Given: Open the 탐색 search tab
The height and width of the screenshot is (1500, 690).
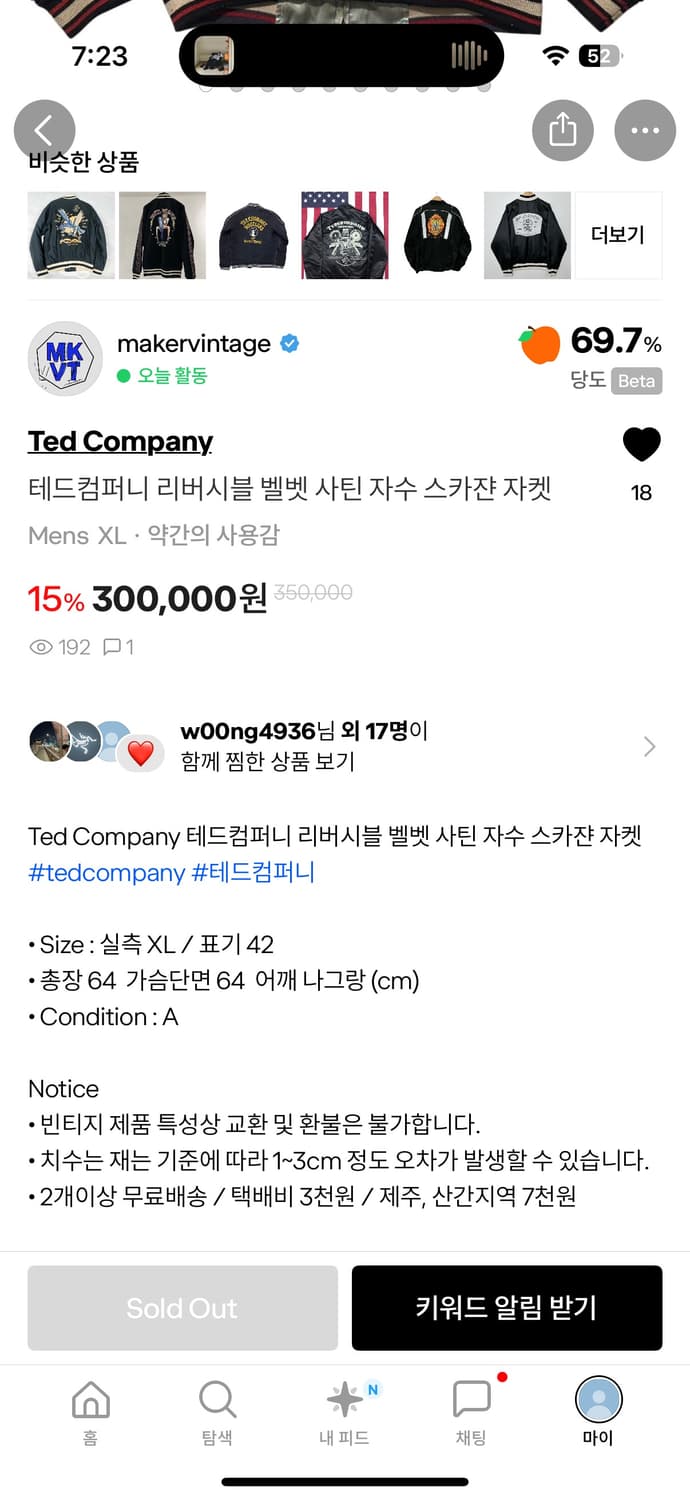Looking at the screenshot, I should coord(217,1411).
